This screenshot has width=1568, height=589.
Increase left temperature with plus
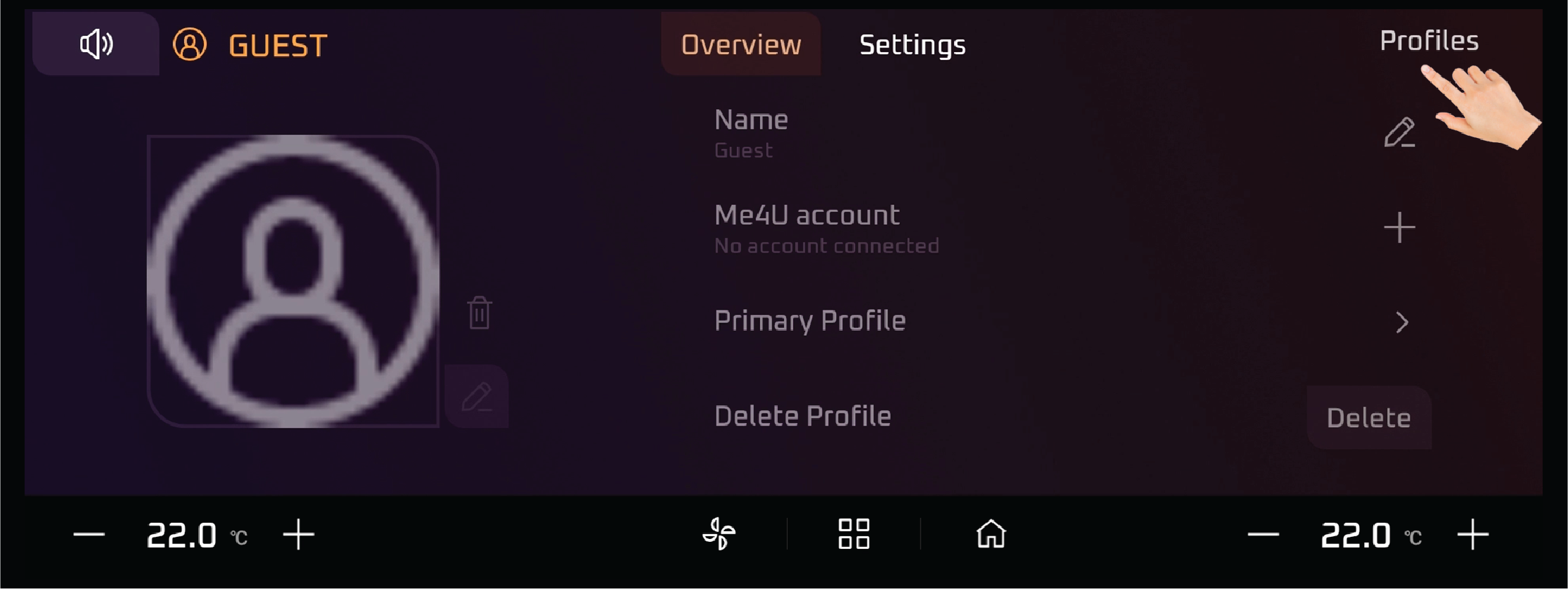pyautogui.click(x=298, y=534)
